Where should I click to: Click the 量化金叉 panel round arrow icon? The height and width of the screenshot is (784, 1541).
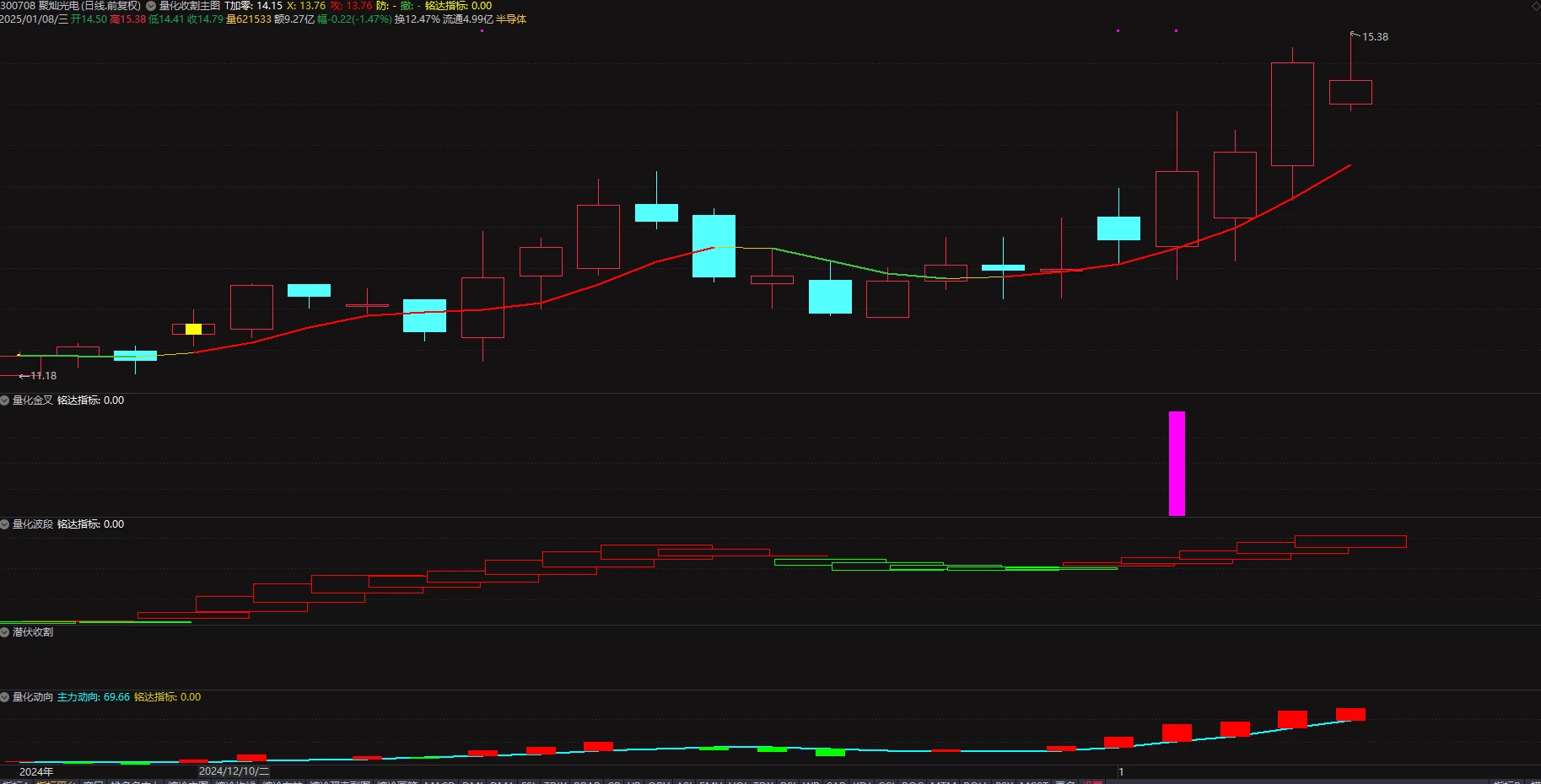click(5, 400)
